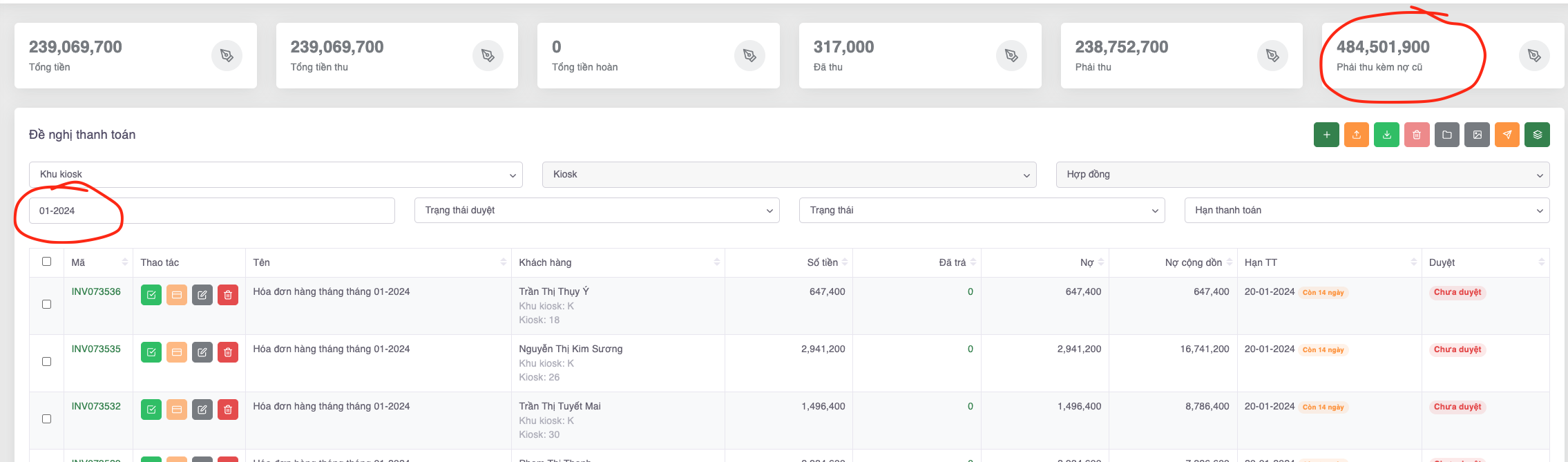The image size is (1568, 462).
Task: Open invoice link INV073532
Action: [x=96, y=407]
